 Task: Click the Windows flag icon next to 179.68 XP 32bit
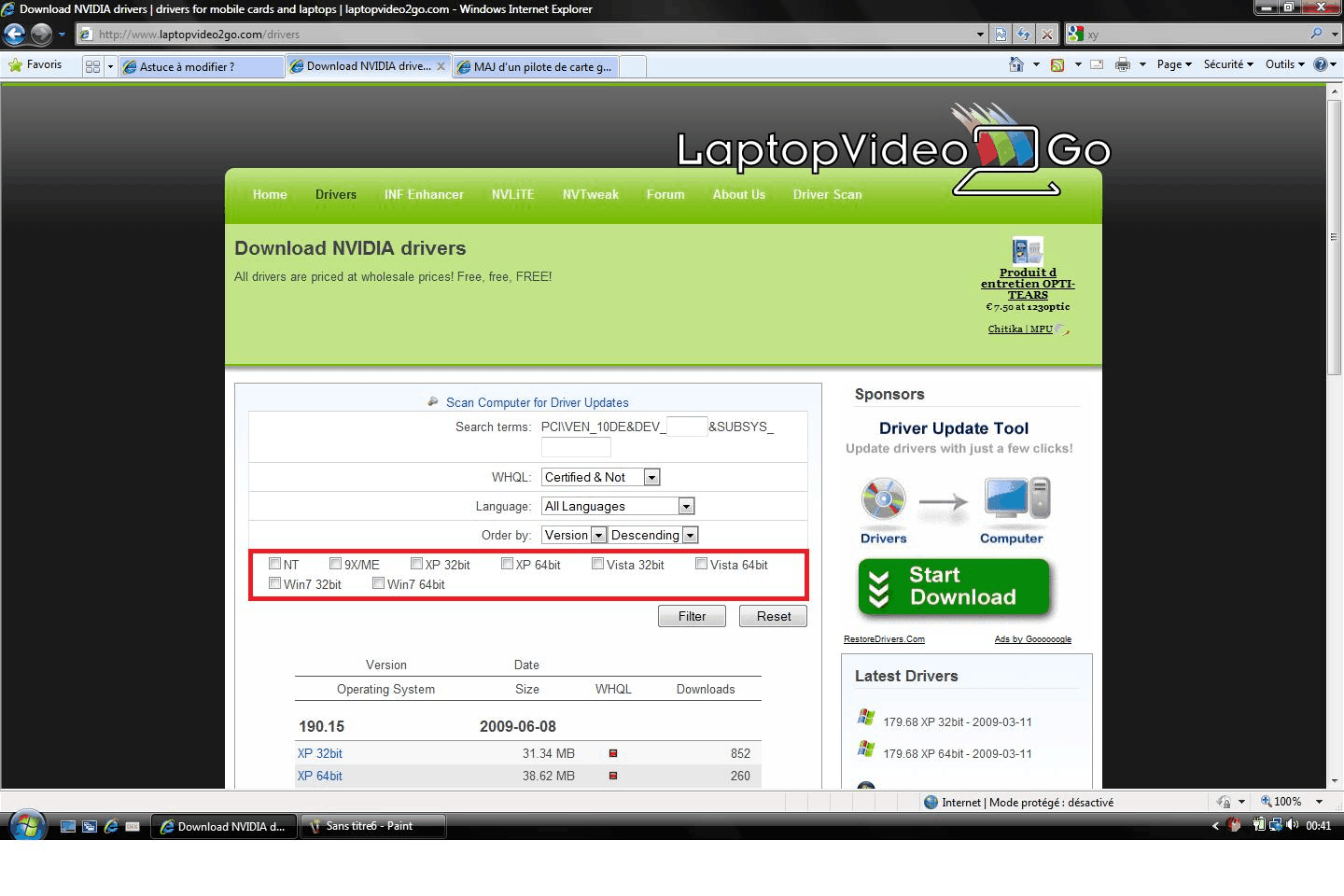[x=866, y=718]
